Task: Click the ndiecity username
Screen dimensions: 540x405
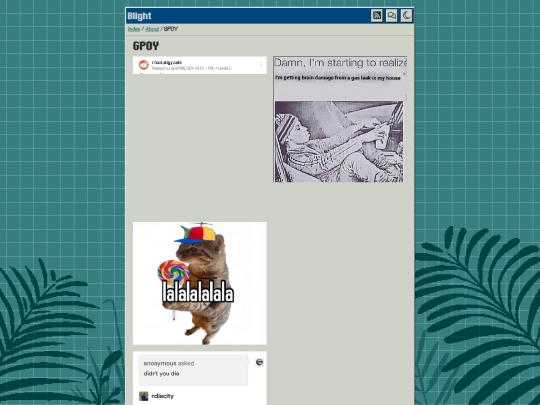Action: pos(163,396)
